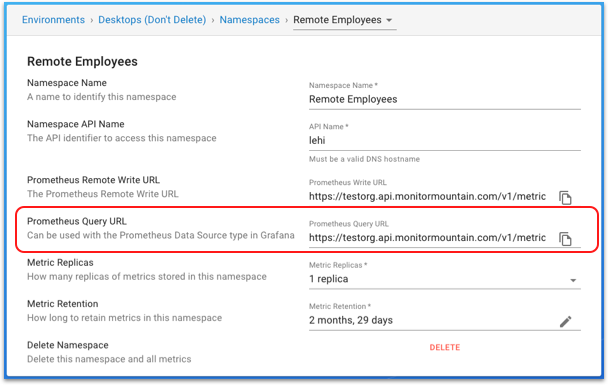Click 'Delete this namespace and all metrics' text
This screenshot has height=385, width=608.
point(109,359)
